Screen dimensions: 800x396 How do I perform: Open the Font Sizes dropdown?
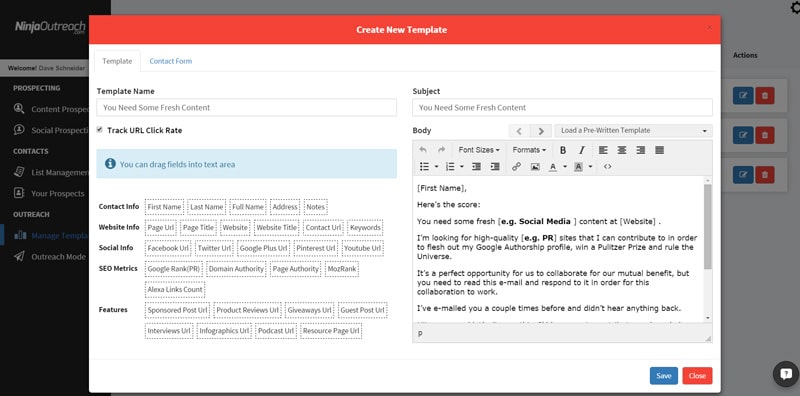[479, 150]
